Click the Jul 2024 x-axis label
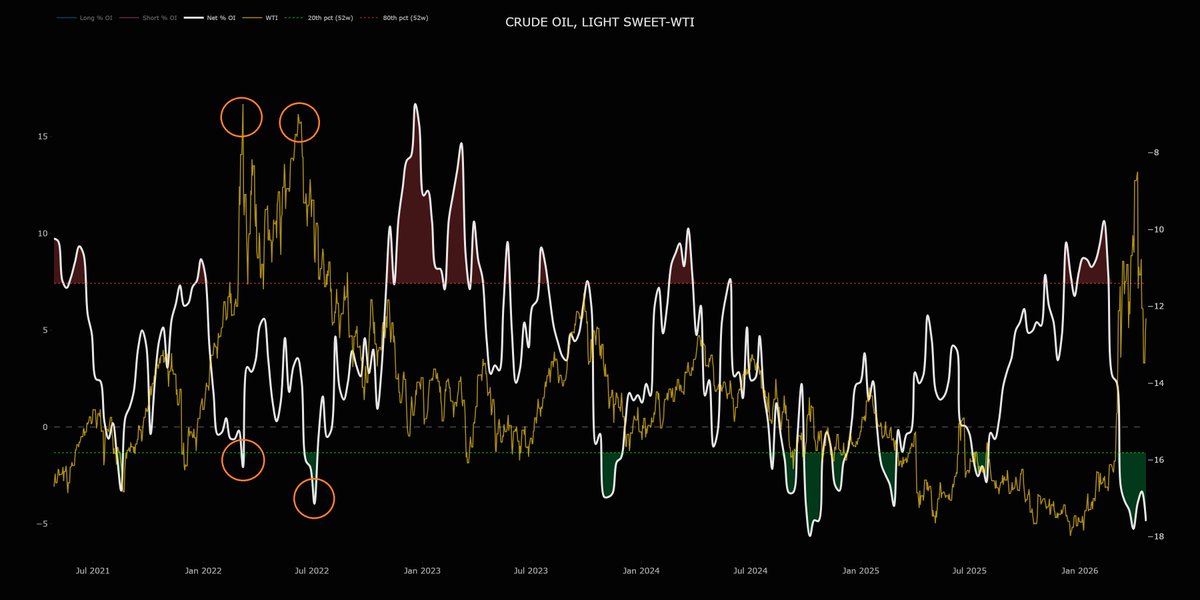 point(750,571)
